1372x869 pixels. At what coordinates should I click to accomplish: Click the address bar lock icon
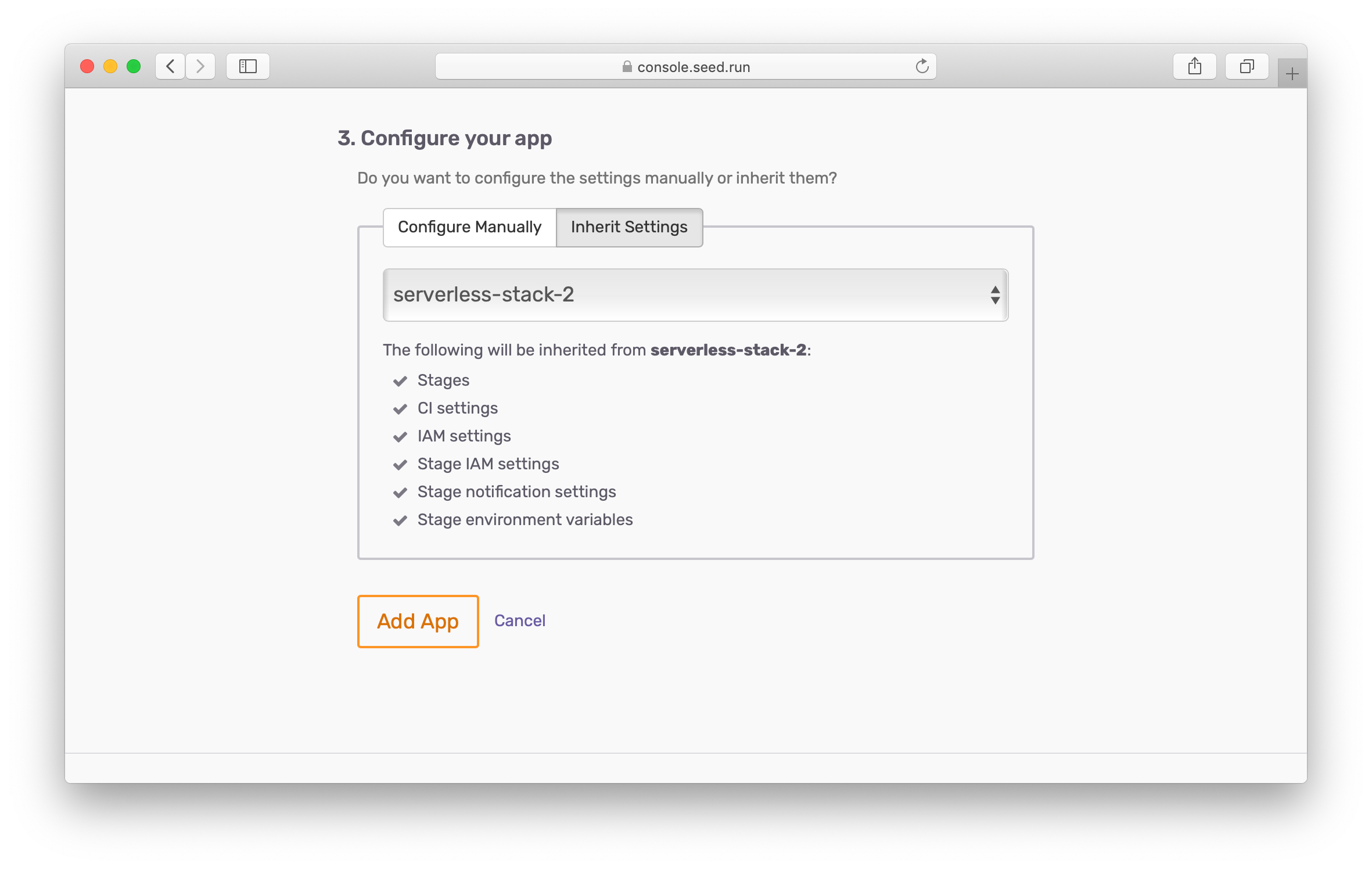coord(627,67)
